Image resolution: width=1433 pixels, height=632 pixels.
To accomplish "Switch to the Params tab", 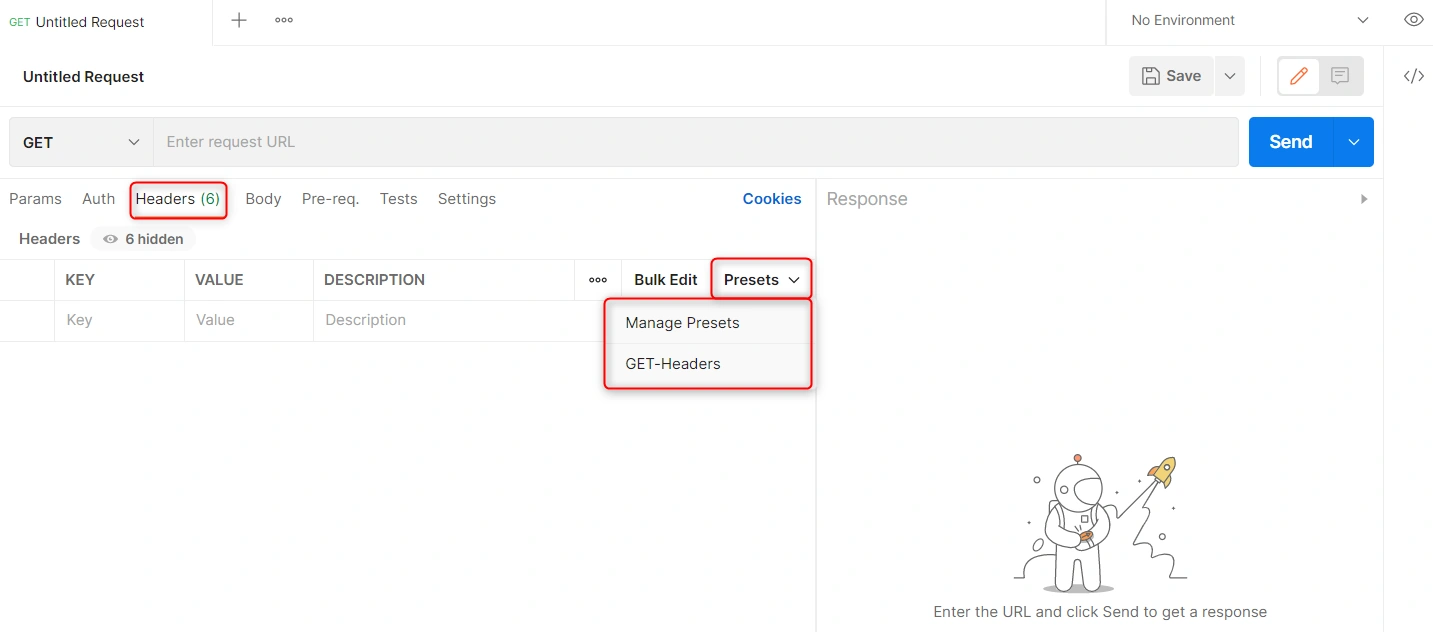I will [35, 199].
